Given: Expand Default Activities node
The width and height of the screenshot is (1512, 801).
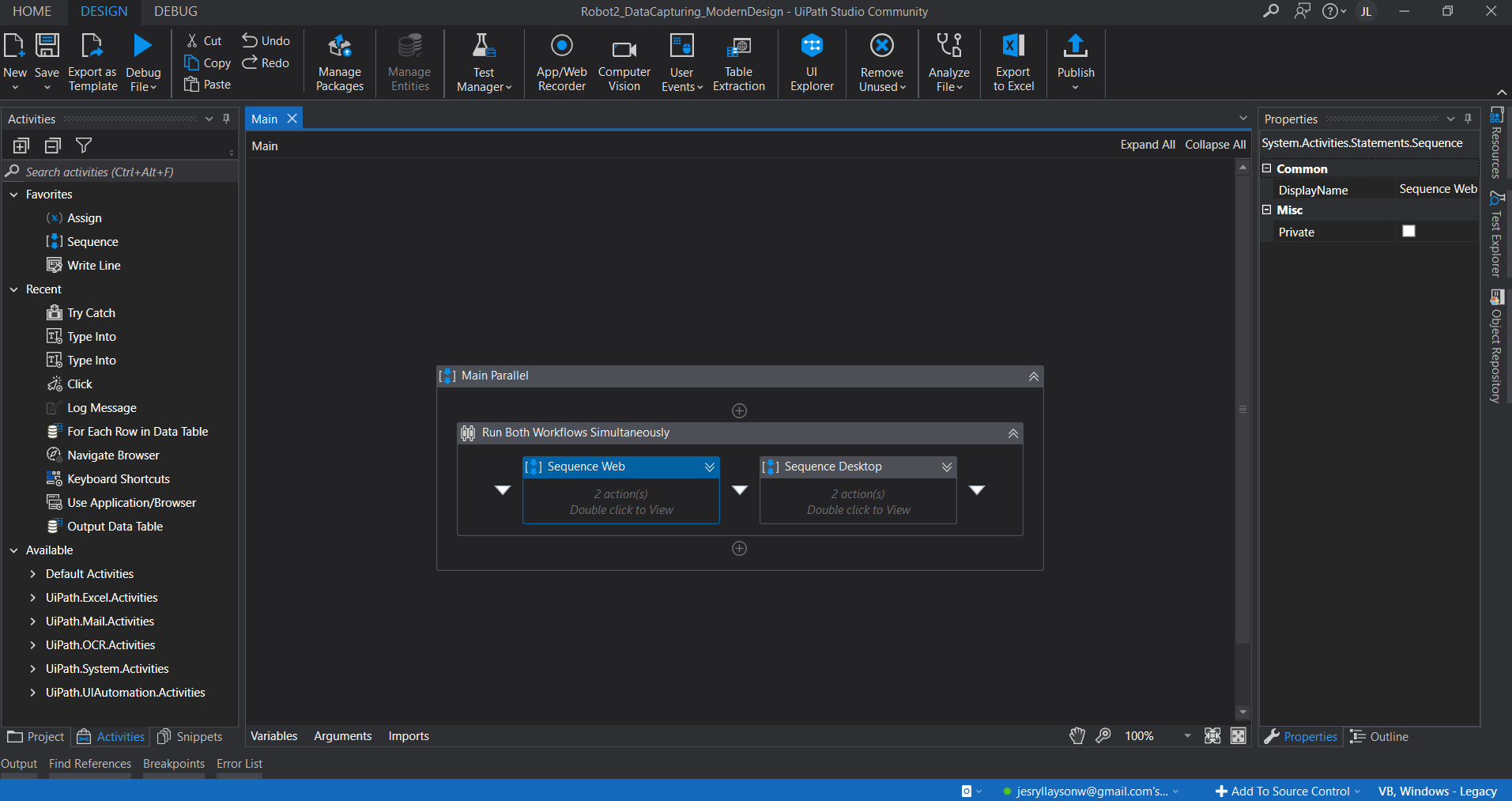Looking at the screenshot, I should (32, 574).
